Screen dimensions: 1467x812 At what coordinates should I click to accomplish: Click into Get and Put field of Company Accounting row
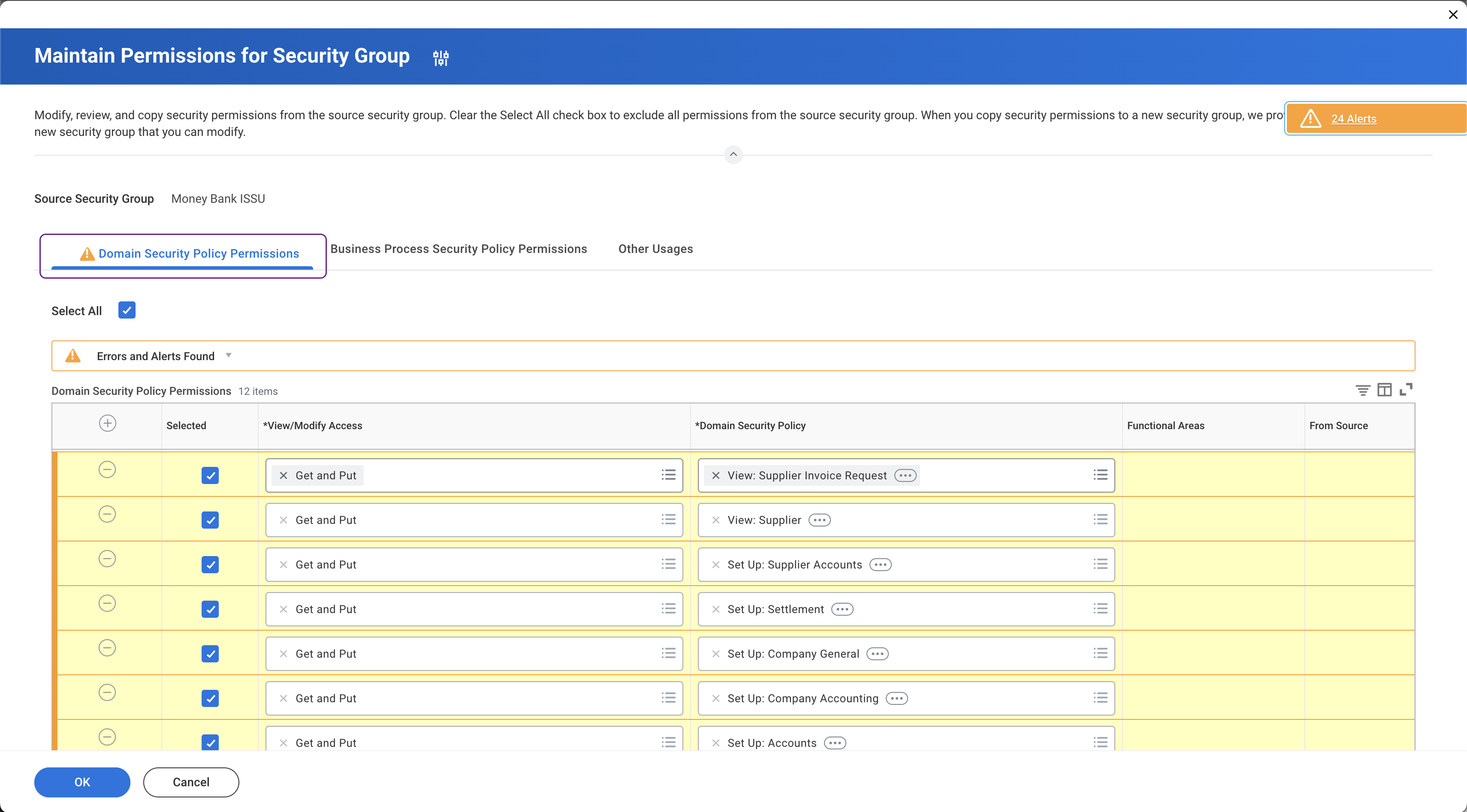(x=474, y=698)
